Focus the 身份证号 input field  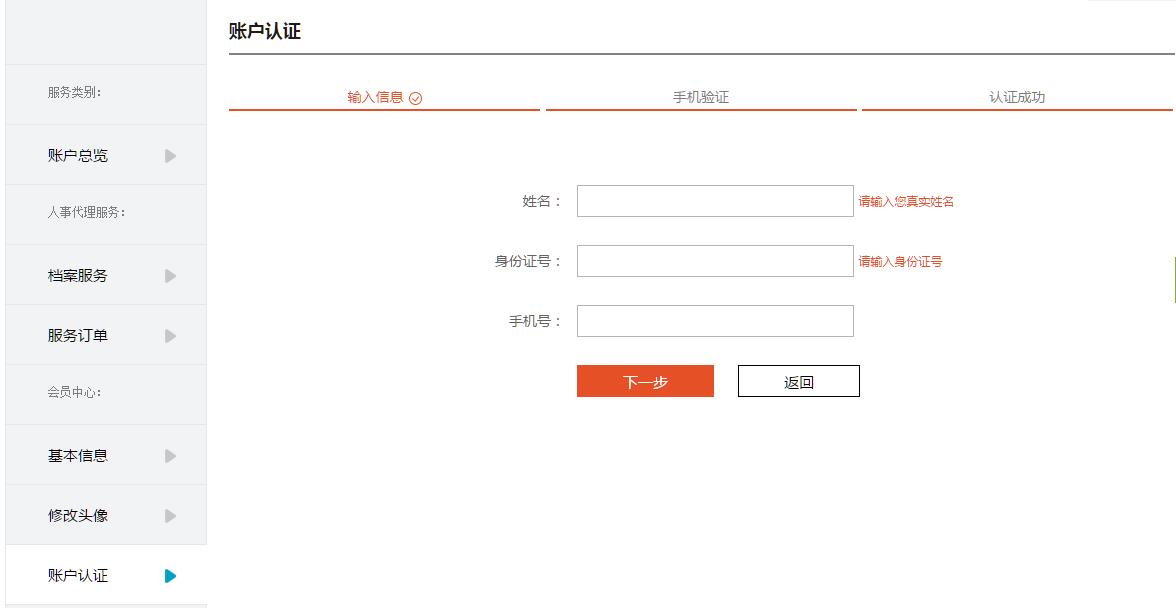(715, 261)
